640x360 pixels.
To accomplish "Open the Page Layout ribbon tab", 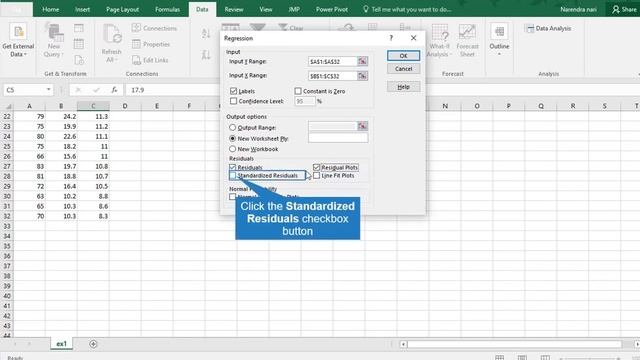I will click(x=122, y=9).
